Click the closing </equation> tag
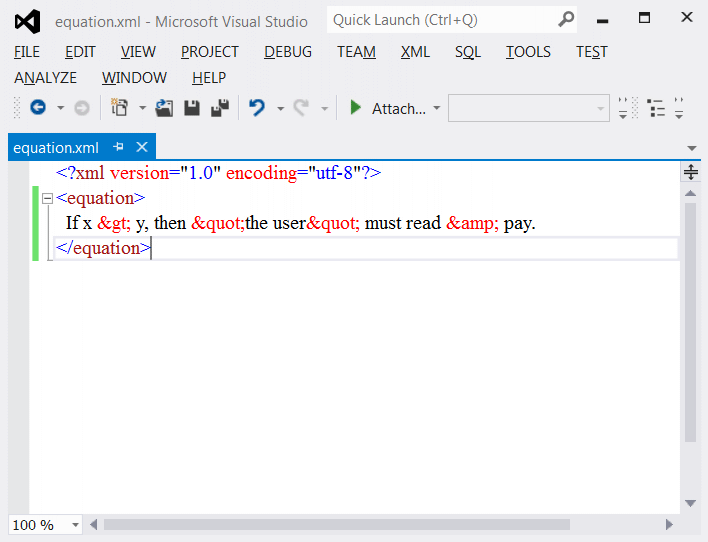The height and width of the screenshot is (542, 708). (103, 248)
